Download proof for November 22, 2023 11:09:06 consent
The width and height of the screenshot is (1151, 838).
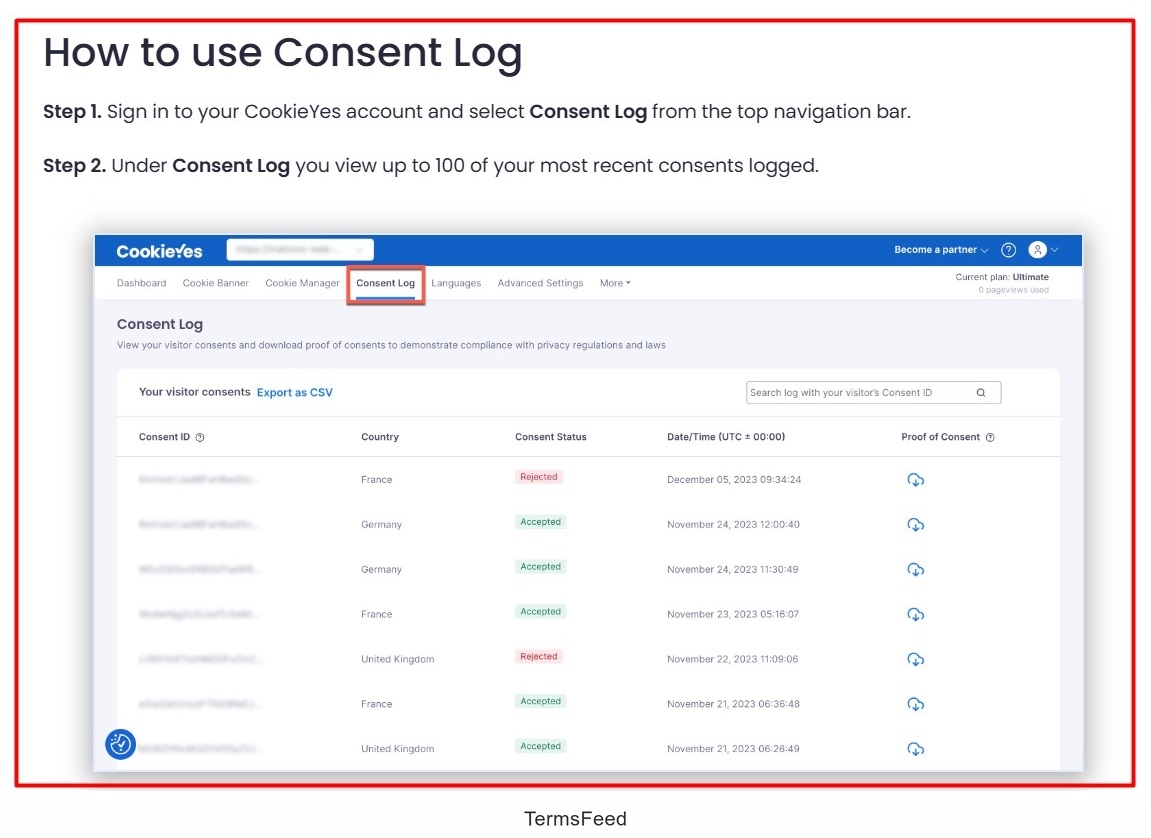[x=915, y=659]
